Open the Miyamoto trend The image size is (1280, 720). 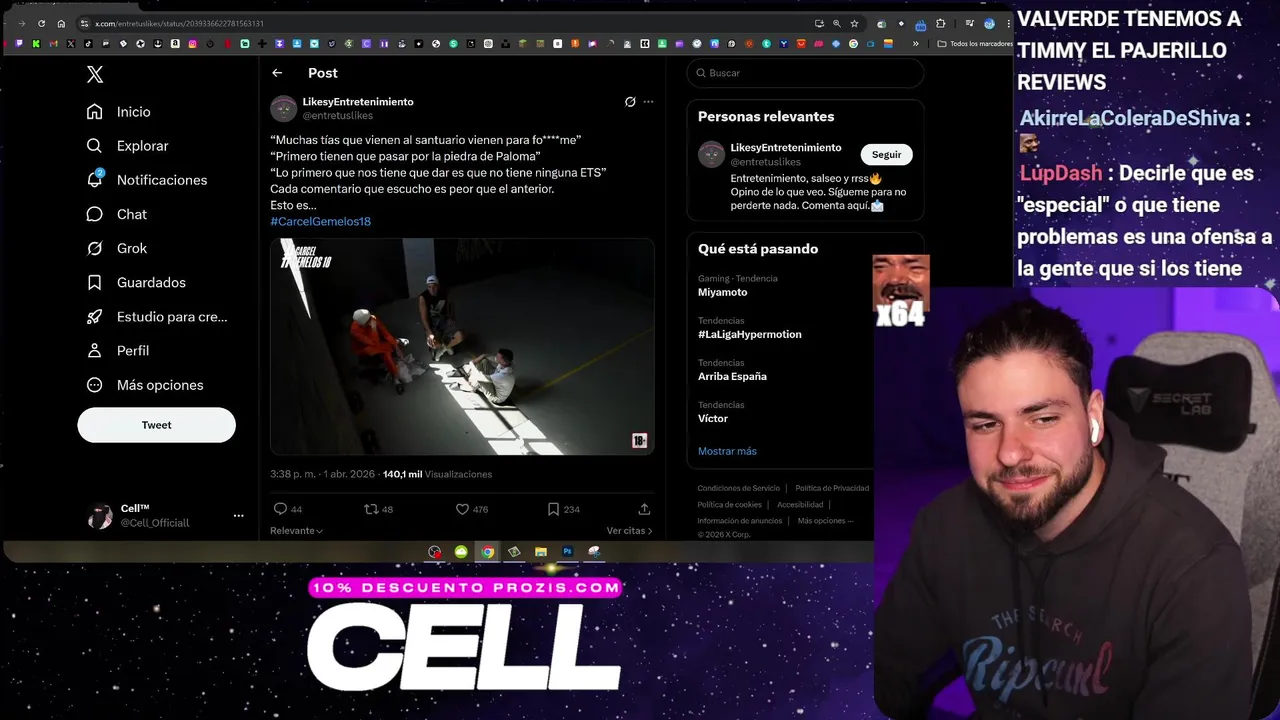tap(722, 292)
